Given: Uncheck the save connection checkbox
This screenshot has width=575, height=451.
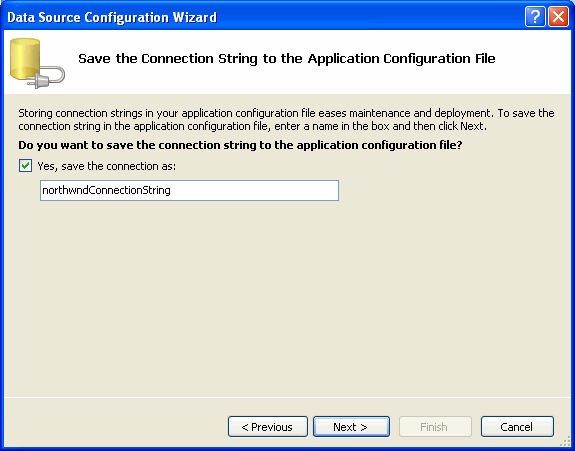Looking at the screenshot, I should [25, 166].
